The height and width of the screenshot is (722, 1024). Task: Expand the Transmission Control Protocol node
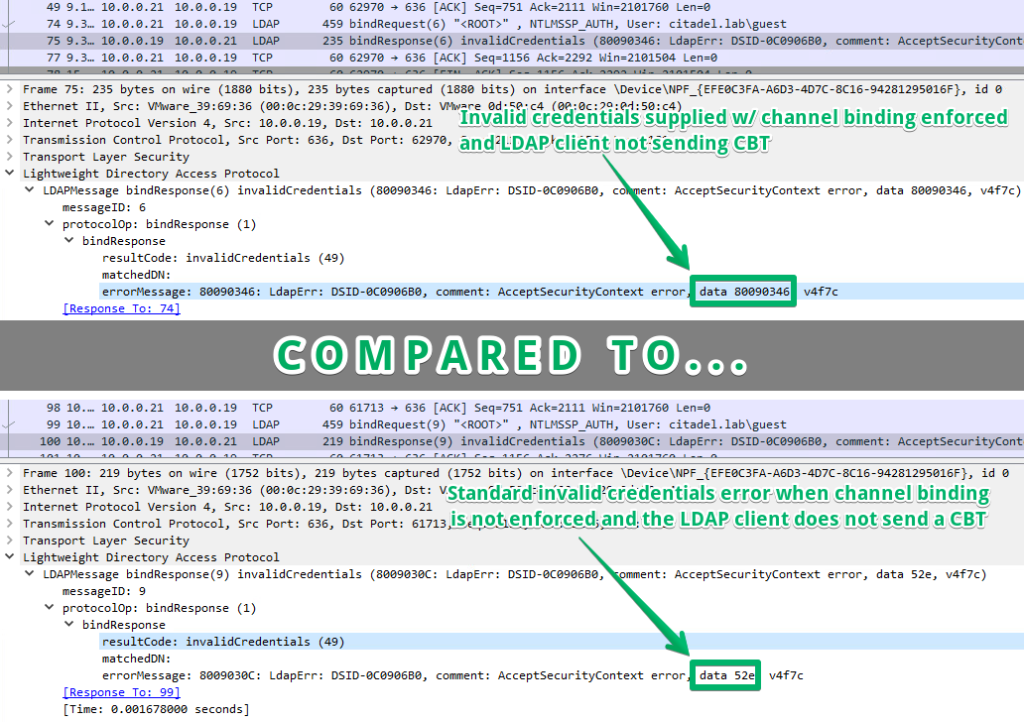point(8,139)
